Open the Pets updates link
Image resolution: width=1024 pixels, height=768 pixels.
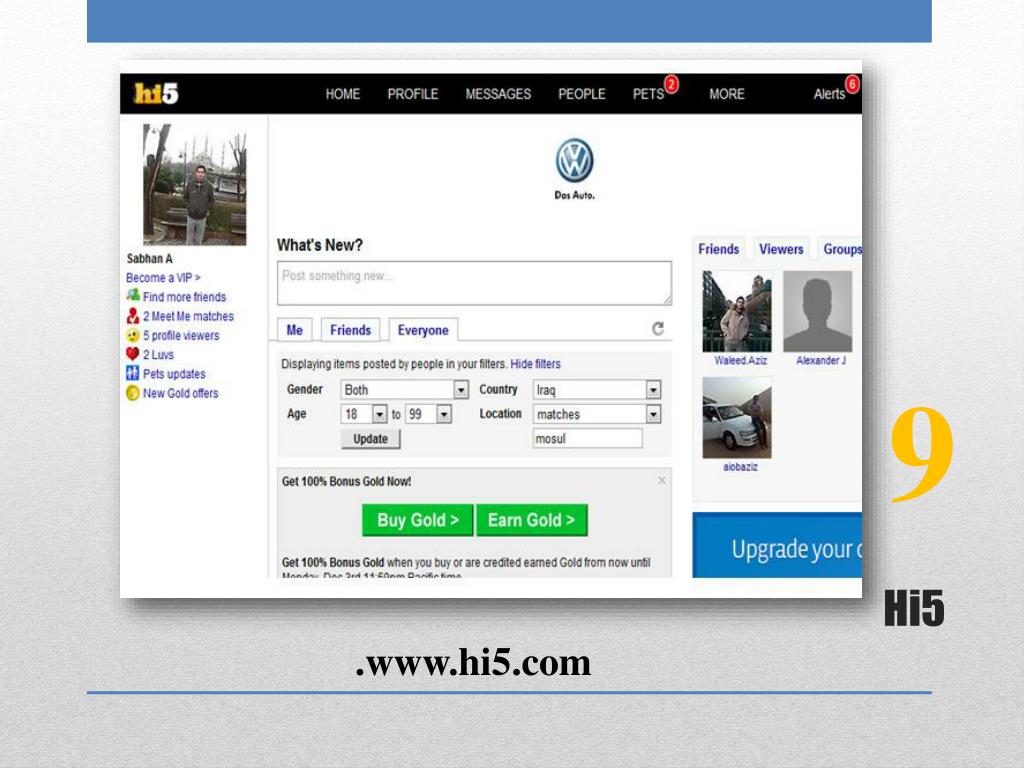174,374
